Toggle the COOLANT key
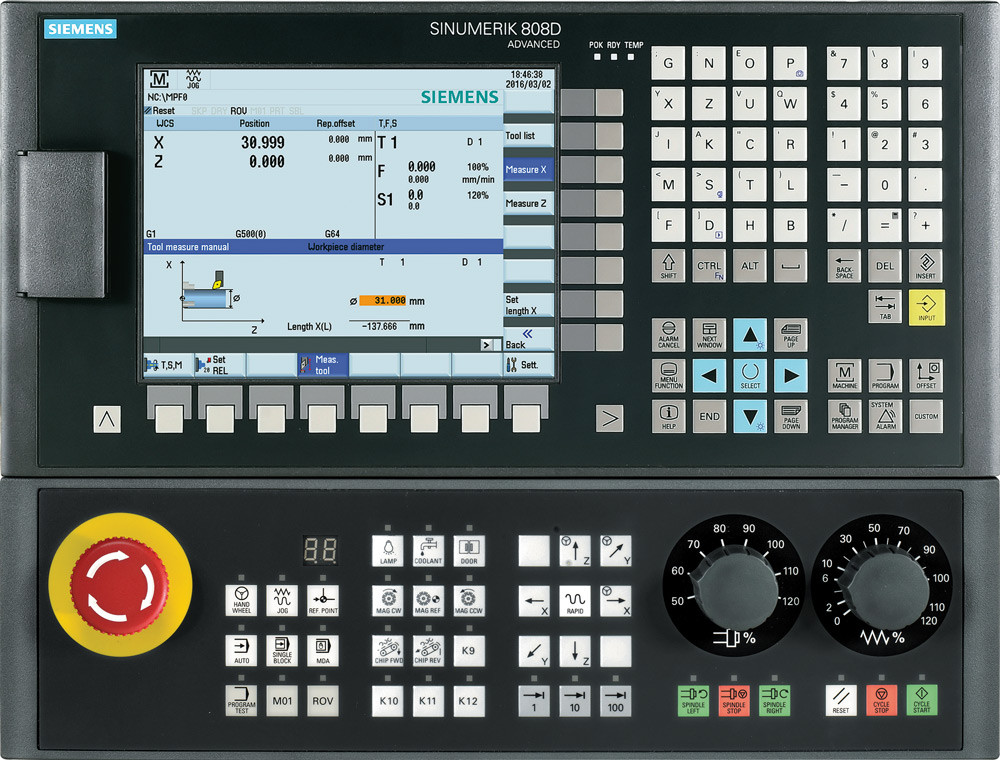This screenshot has width=1000, height=760. point(428,551)
